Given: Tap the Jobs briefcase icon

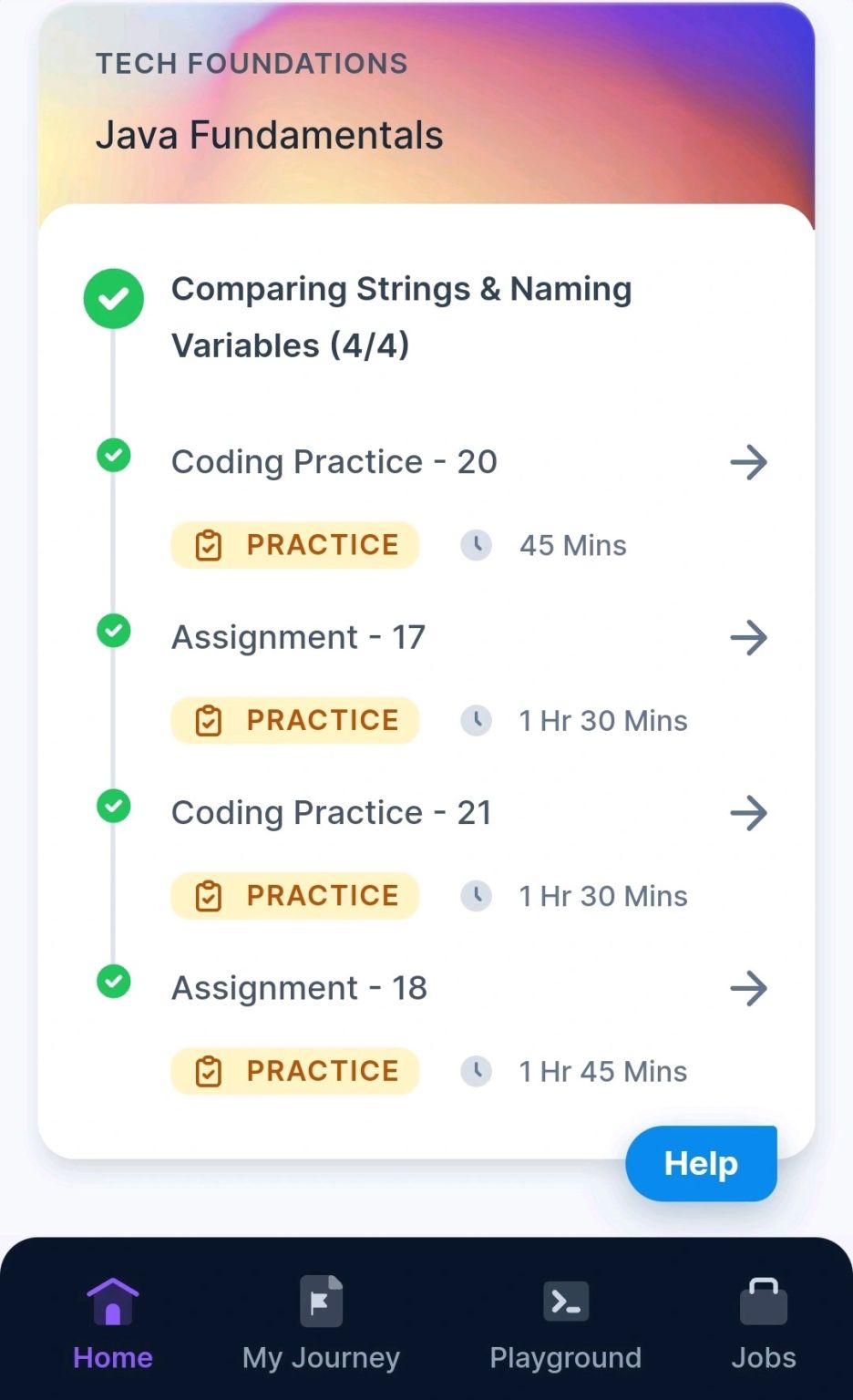Looking at the screenshot, I should (x=764, y=1301).
